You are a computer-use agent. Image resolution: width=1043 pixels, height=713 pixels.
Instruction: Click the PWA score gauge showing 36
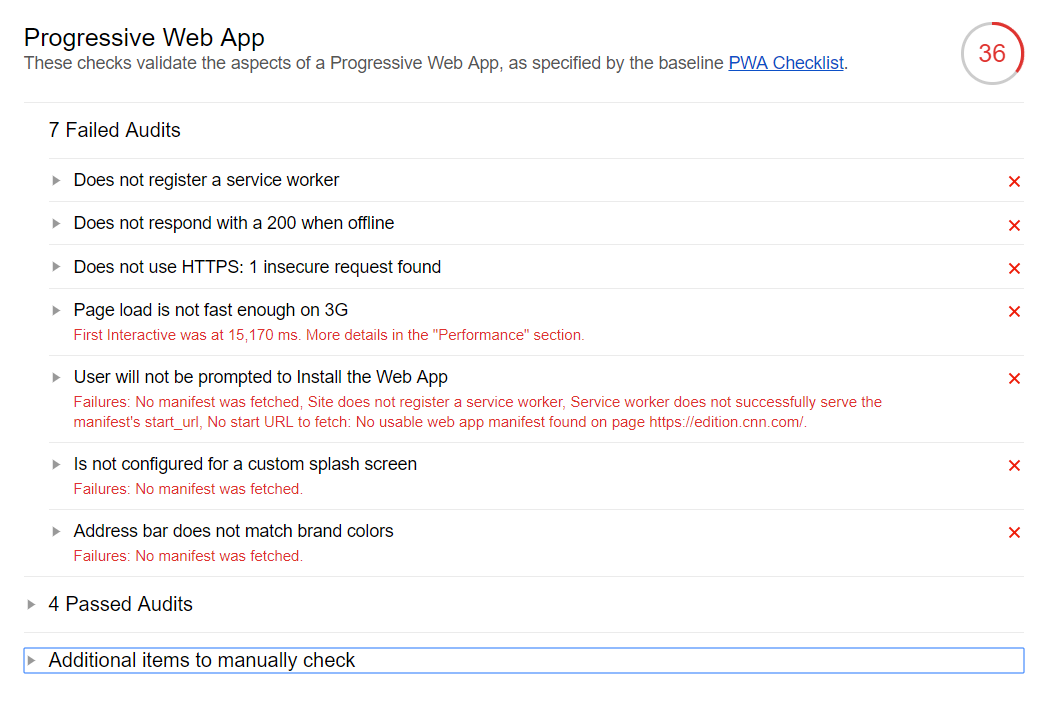pyautogui.click(x=991, y=53)
